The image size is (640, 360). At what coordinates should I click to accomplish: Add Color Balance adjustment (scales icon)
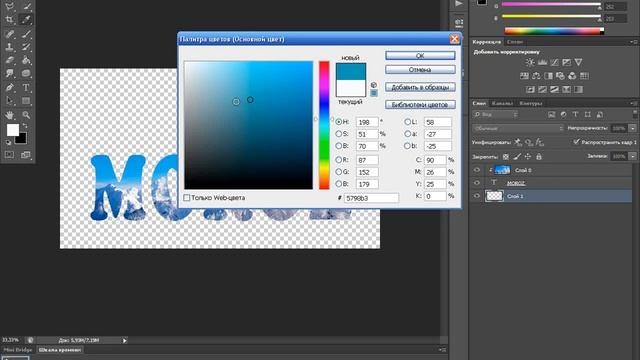[536, 76]
